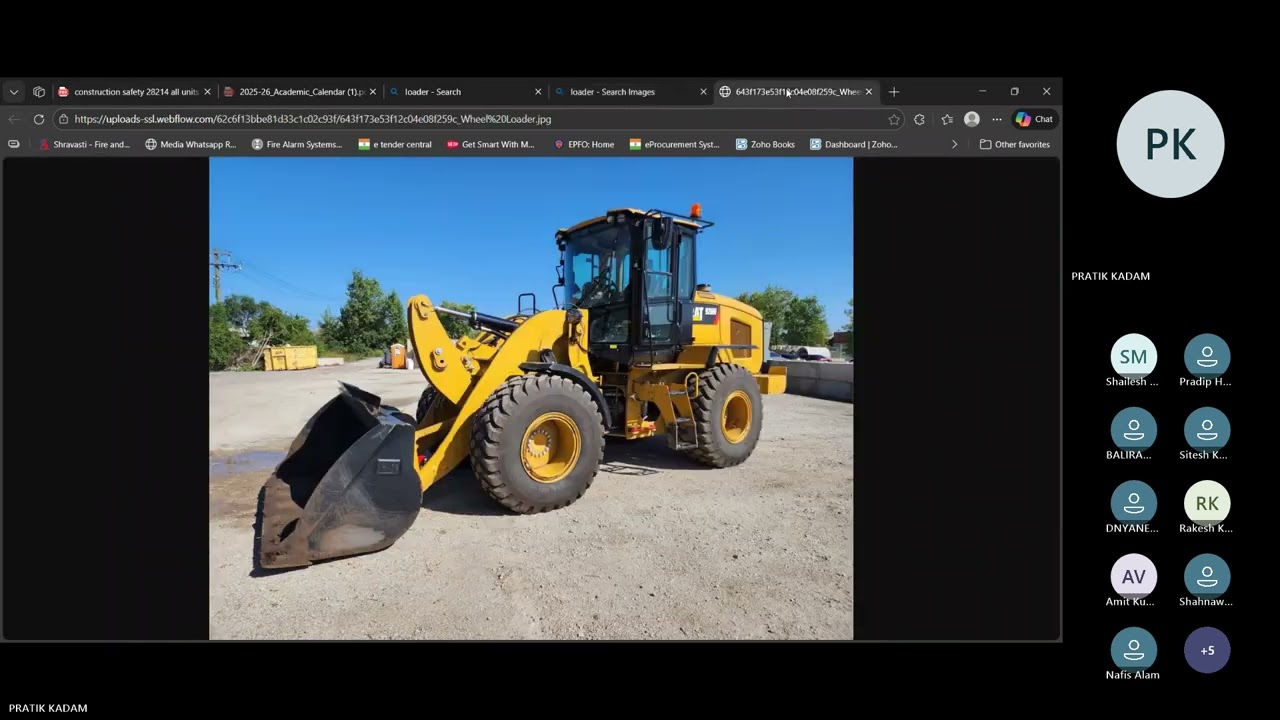Open Settings and more menu

tap(997, 119)
